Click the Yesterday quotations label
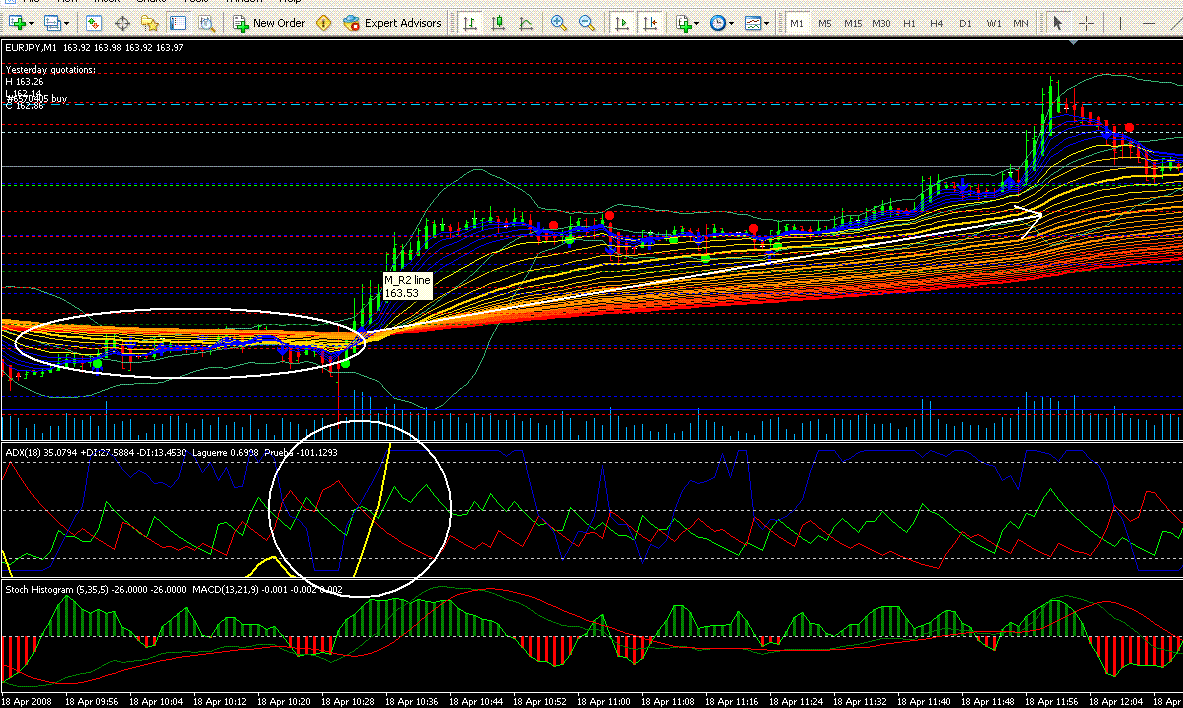Image resolution: width=1183 pixels, height=708 pixels. coord(51,69)
